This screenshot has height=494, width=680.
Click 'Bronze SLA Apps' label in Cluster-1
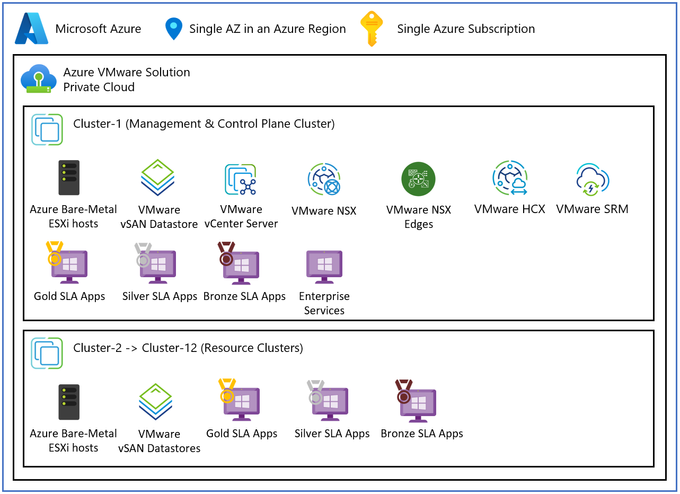click(x=245, y=296)
